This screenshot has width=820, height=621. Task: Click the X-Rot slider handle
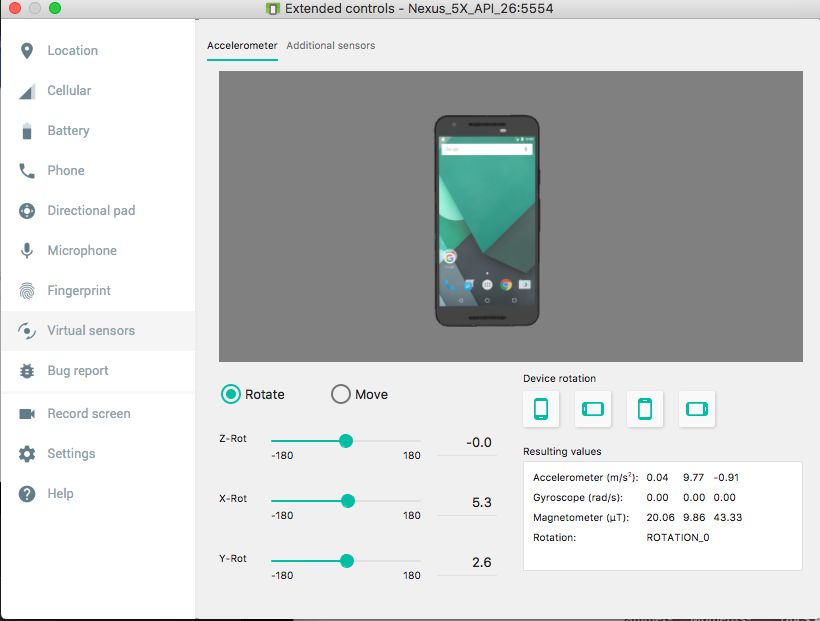tap(348, 501)
